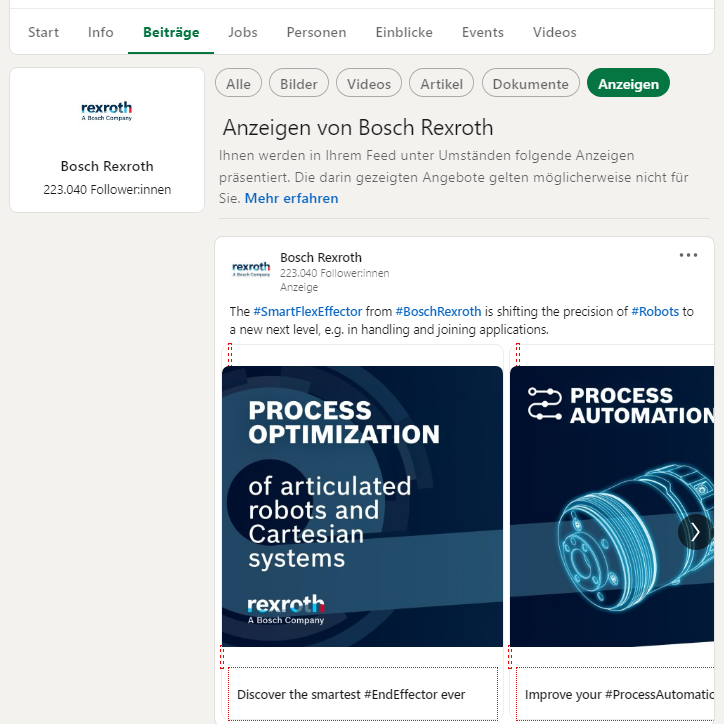Screen dimensions: 724x724
Task: Click 'Improve your #ProcessAutomation' caption
Action: tap(619, 694)
